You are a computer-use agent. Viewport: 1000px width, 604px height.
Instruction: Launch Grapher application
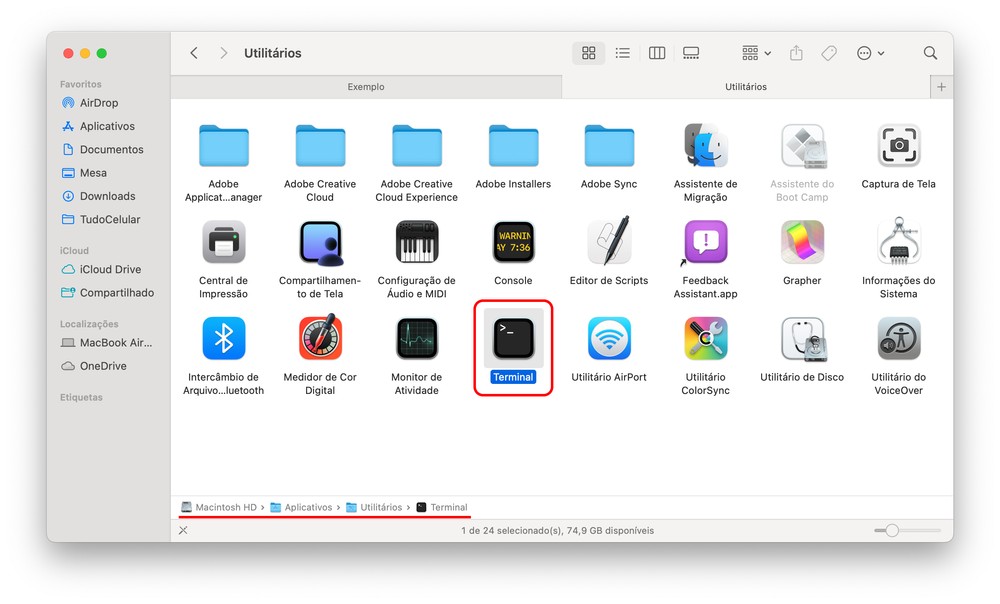(802, 243)
